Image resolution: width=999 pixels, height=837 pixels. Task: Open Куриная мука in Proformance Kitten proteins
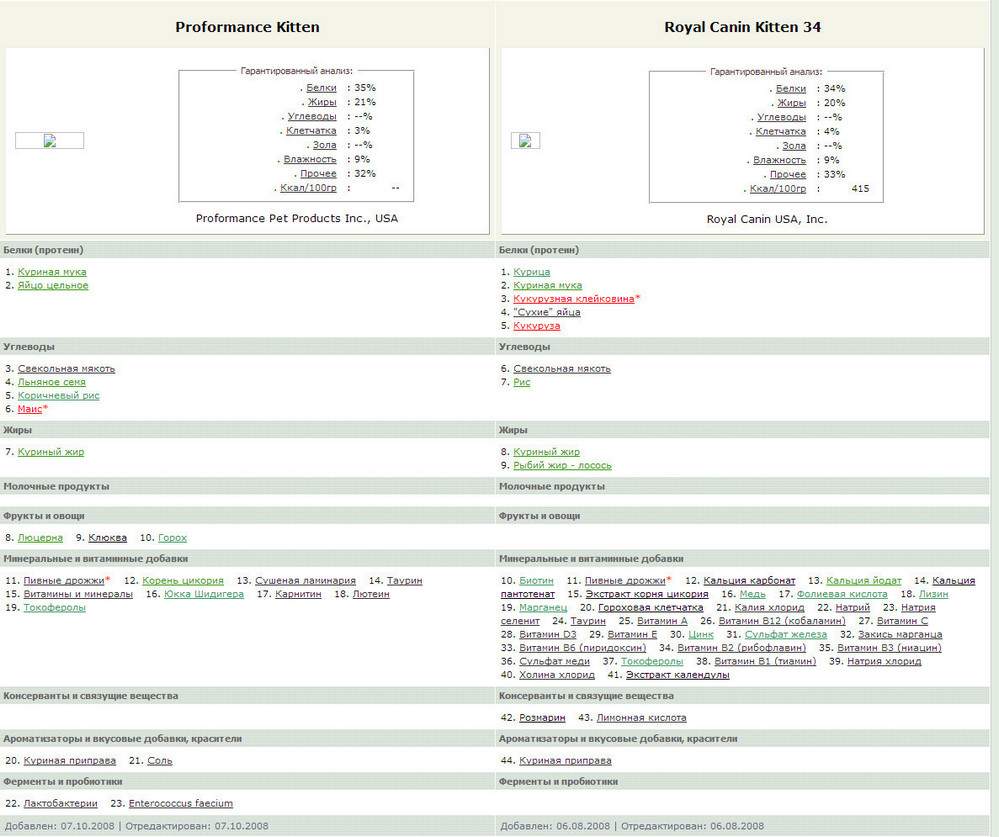[52, 272]
